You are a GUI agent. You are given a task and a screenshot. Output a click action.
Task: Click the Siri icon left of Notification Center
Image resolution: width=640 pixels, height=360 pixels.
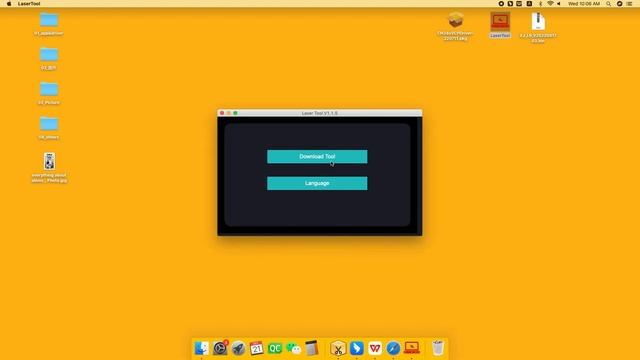pos(619,4)
